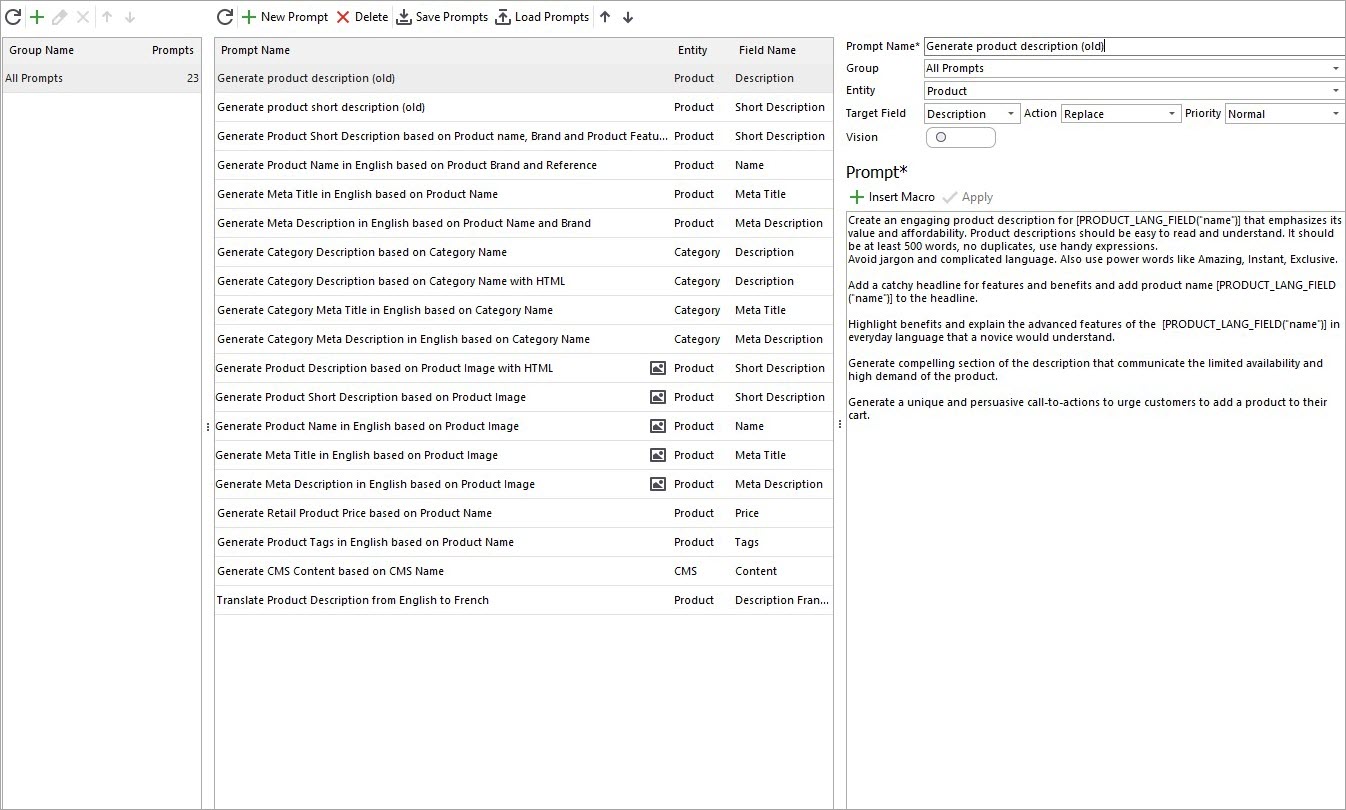Click the Apply button
The width and height of the screenshot is (1346, 810).
[x=968, y=197]
